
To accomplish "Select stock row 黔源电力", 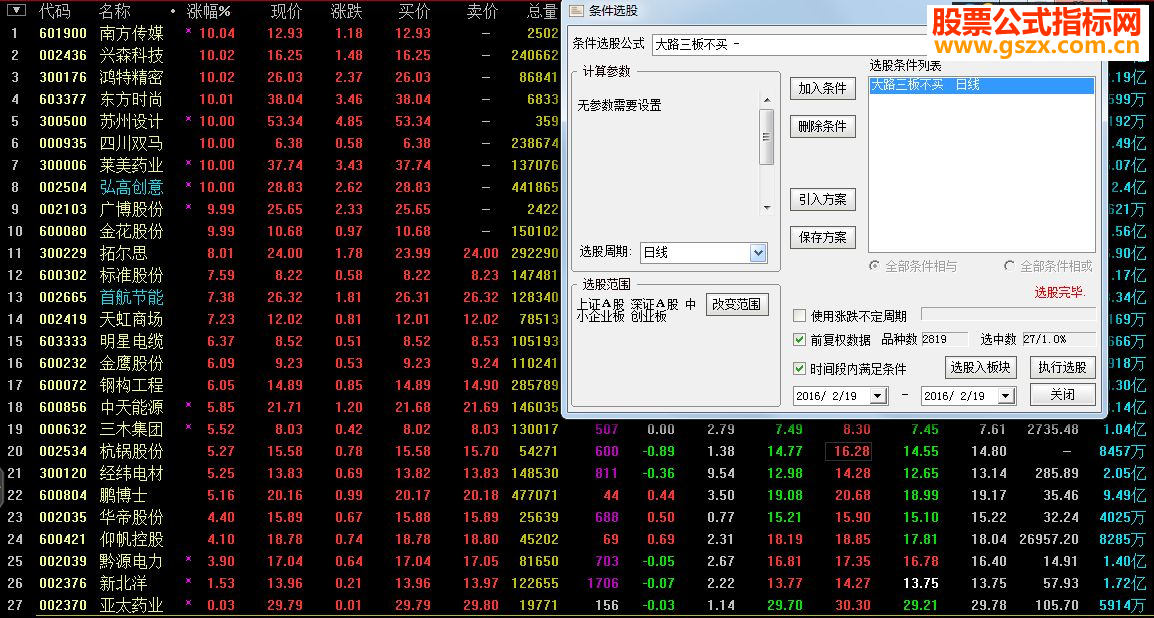I will [x=576, y=562].
